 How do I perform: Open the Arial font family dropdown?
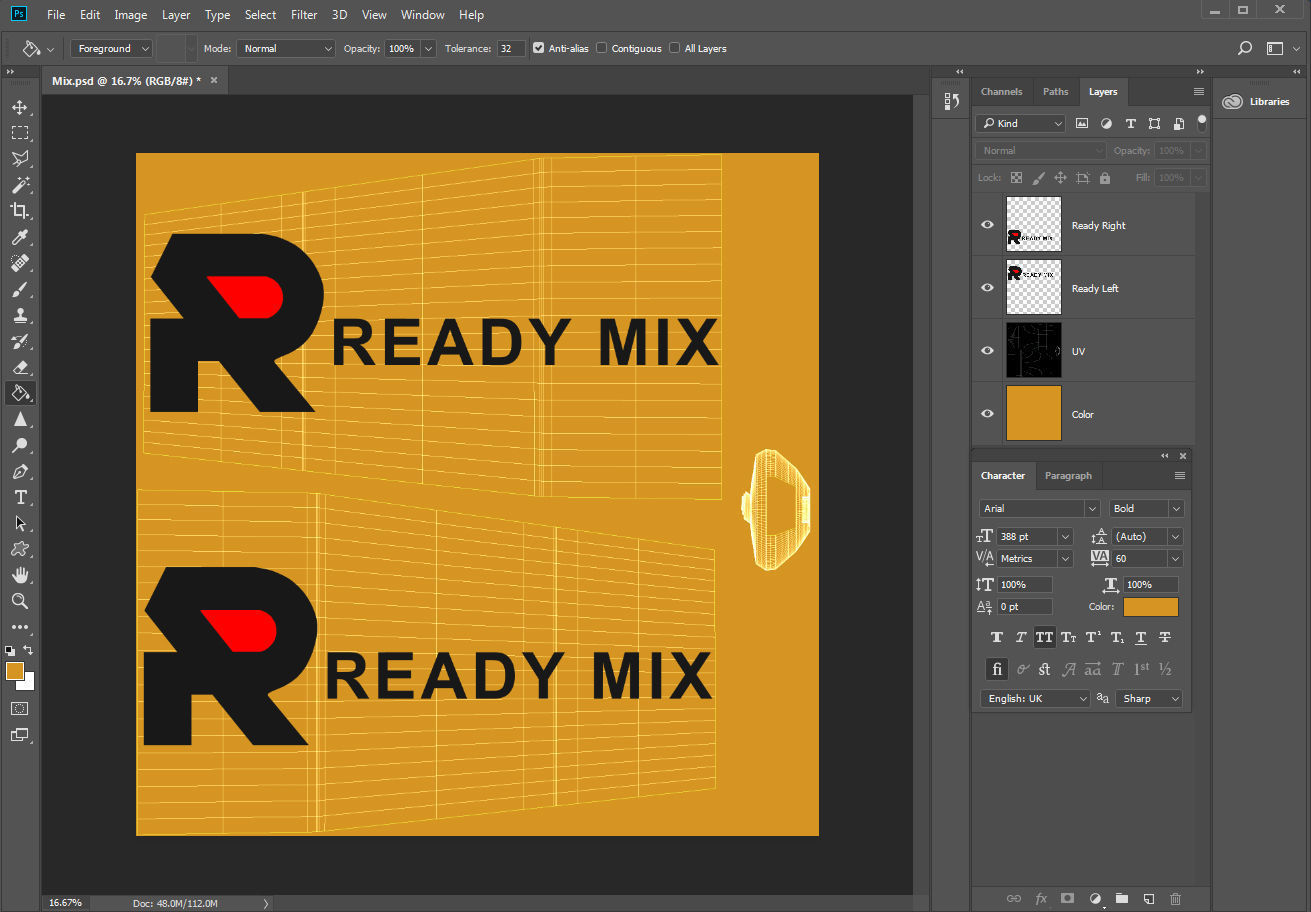pyautogui.click(x=1039, y=508)
